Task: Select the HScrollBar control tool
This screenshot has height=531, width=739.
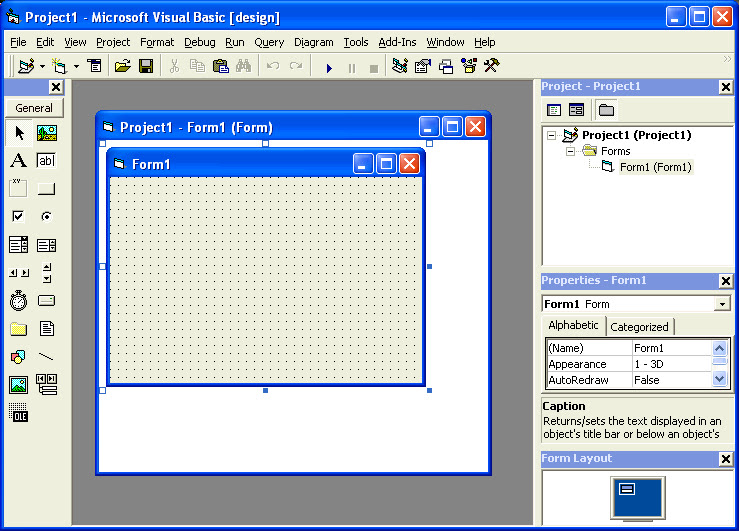Action: tap(19, 273)
